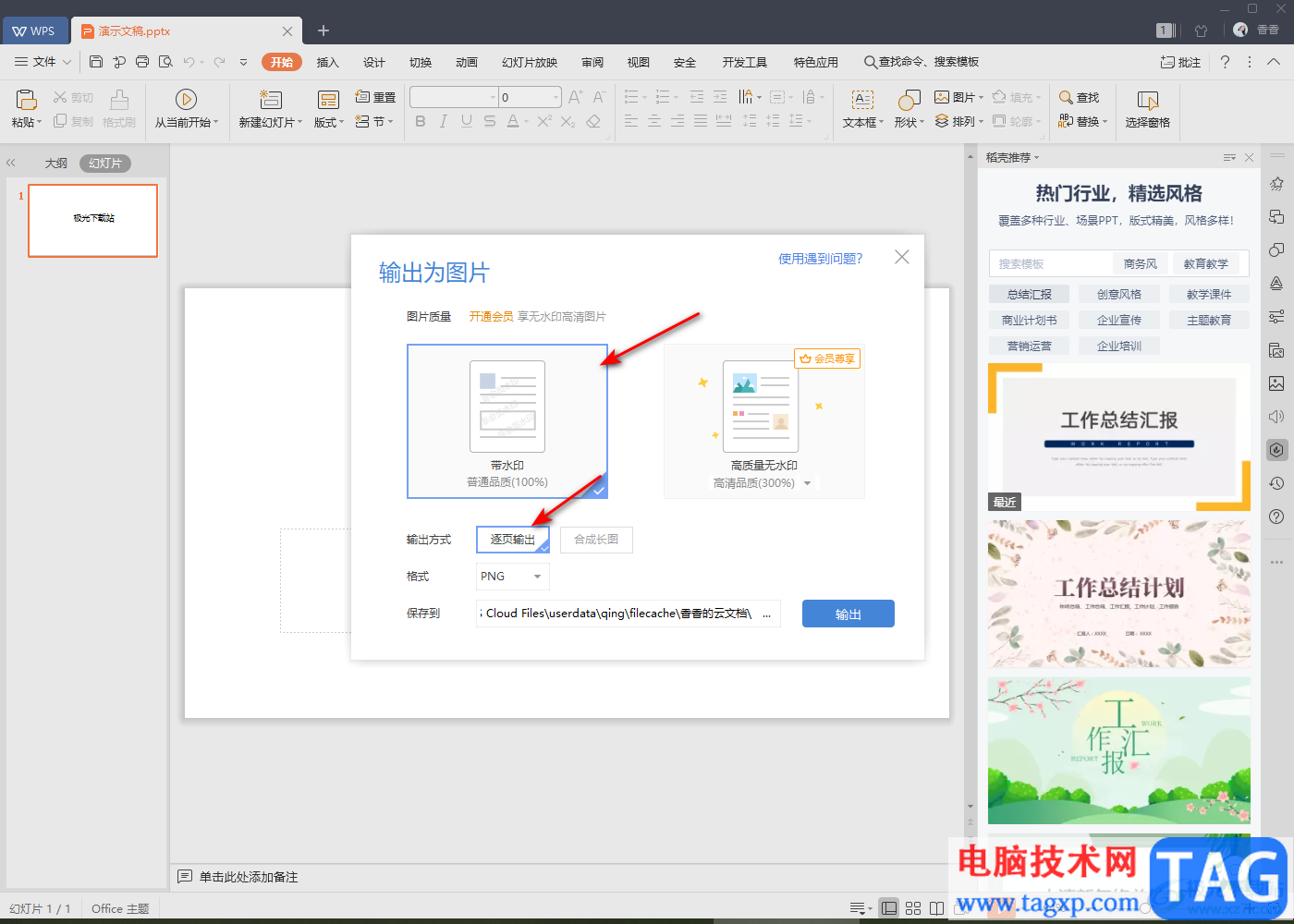Click reading view icon in status bar
Screen dimensions: 1294x924
click(936, 908)
